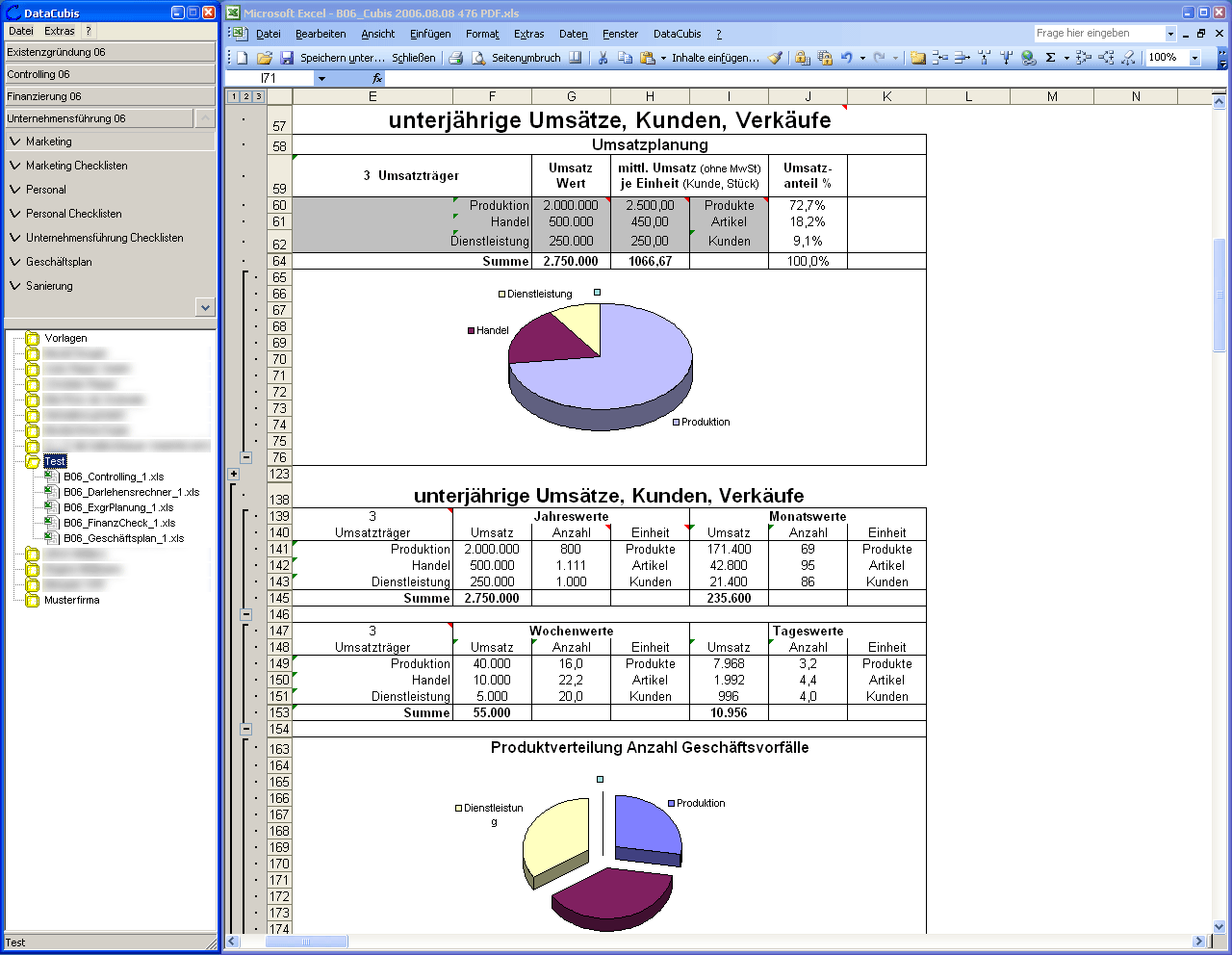Image resolution: width=1232 pixels, height=955 pixels.
Task: Click the horizontal scrollbar thumb at bottom
Action: click(307, 942)
